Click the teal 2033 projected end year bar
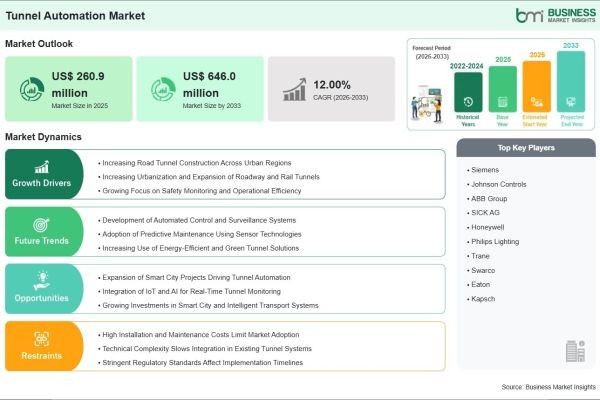This screenshot has height=400, width=600. (571, 82)
